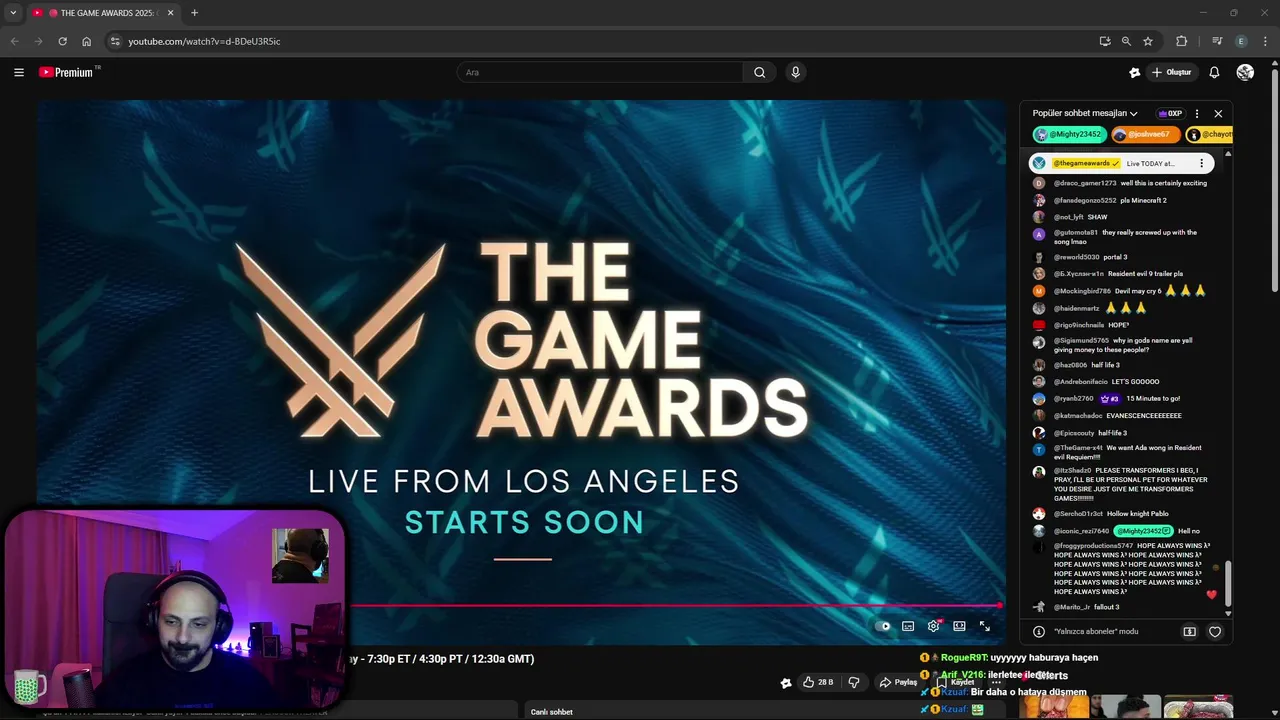Open pinned @thegameawards message options menu
Viewport: 1280px width, 720px height.
tap(1201, 163)
